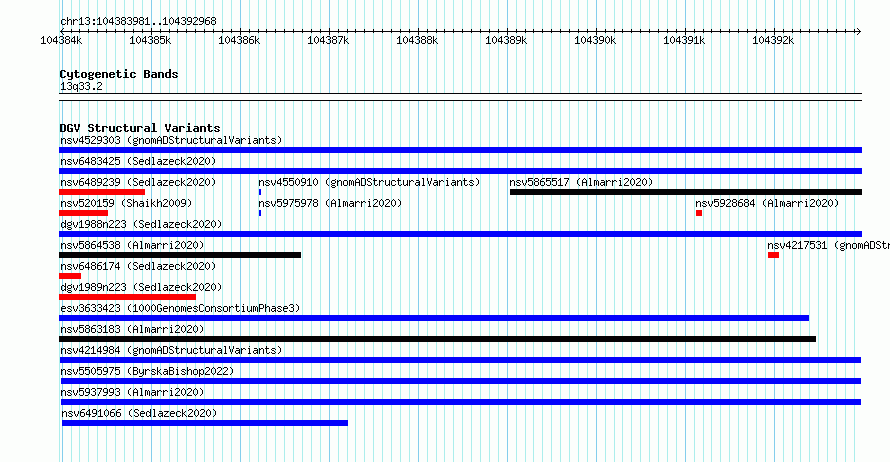
Task: Select the blue bar under nsv5505975
Action: coord(460,381)
